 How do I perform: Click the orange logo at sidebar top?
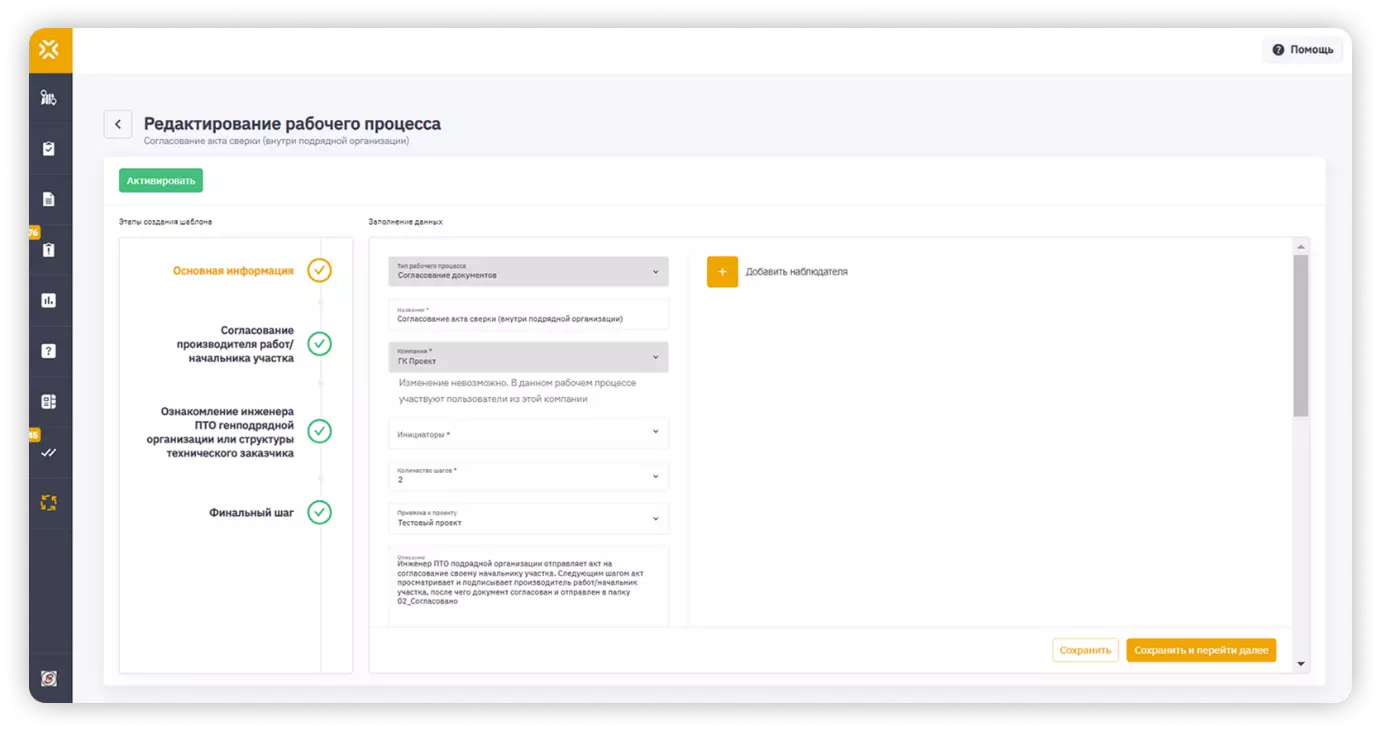49,50
